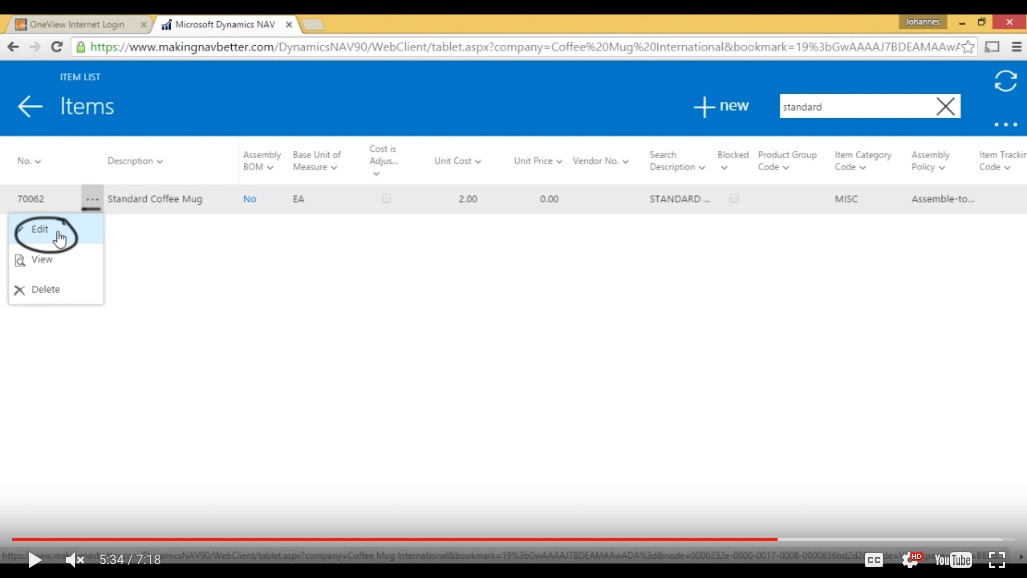1027x578 pixels.
Task: Turn on closed captions
Action: [873, 560]
